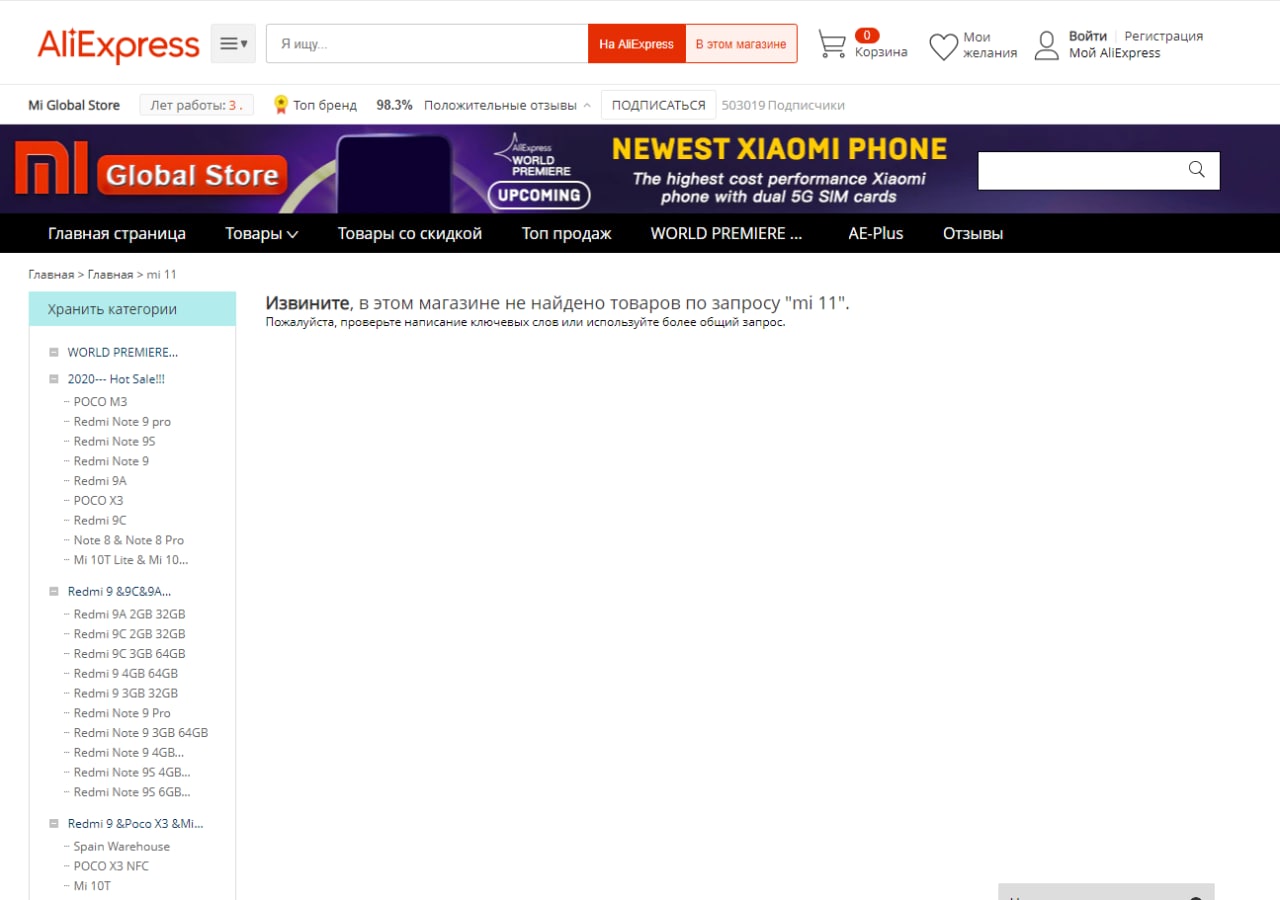This screenshot has height=900, width=1280.
Task: Click the AliExpress logo
Action: [118, 45]
